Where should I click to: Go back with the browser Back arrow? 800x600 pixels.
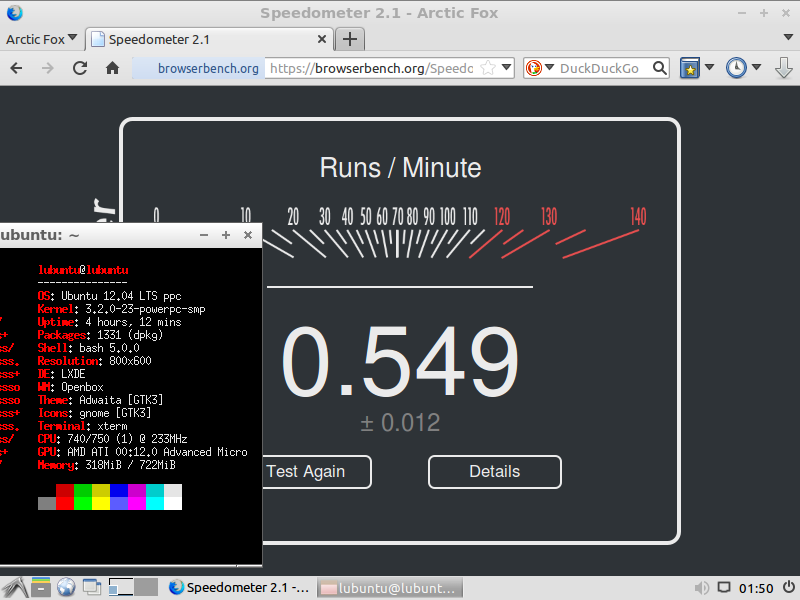(x=16, y=68)
